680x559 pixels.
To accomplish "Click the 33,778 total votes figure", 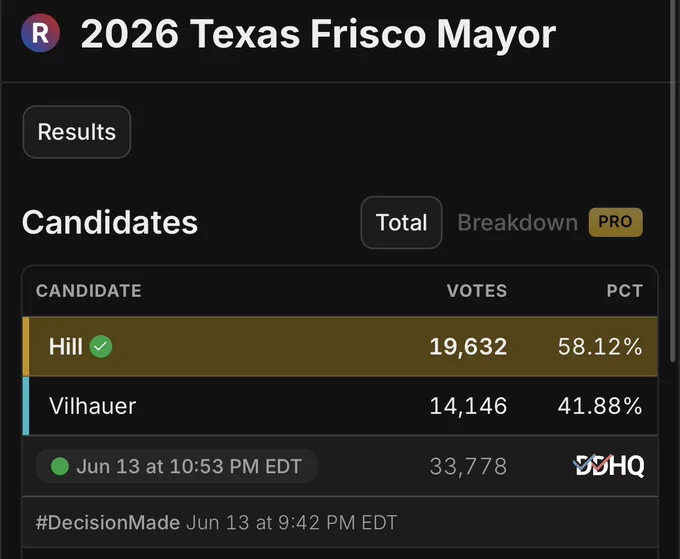I will pyautogui.click(x=468, y=467).
